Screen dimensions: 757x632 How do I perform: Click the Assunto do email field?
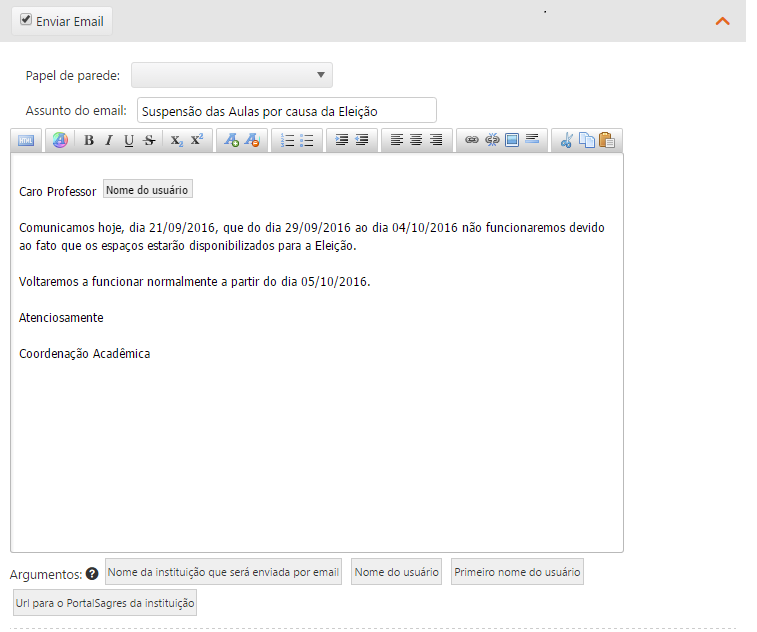point(286,110)
